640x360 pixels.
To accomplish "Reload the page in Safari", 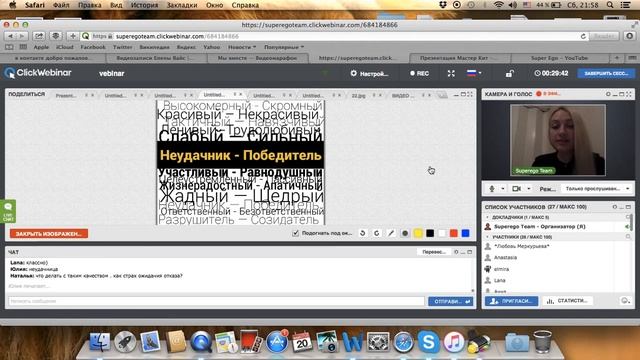I will (583, 36).
